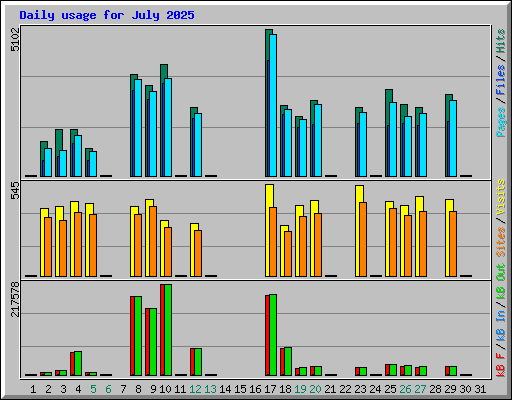This screenshot has width=512, height=400.
Task: Click the 'Pages' legend label
Action: 501,122
